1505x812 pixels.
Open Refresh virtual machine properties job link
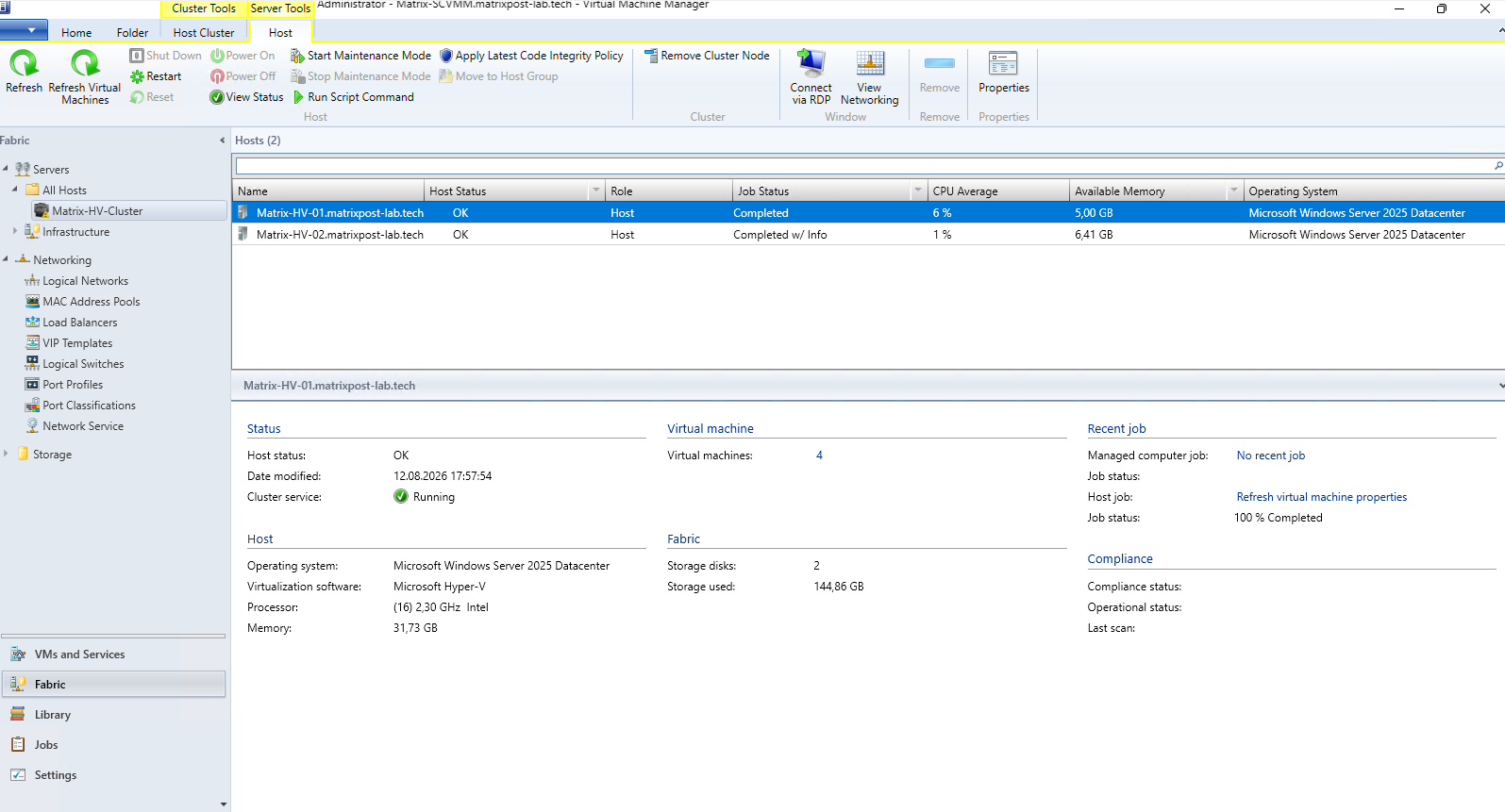coord(1321,497)
